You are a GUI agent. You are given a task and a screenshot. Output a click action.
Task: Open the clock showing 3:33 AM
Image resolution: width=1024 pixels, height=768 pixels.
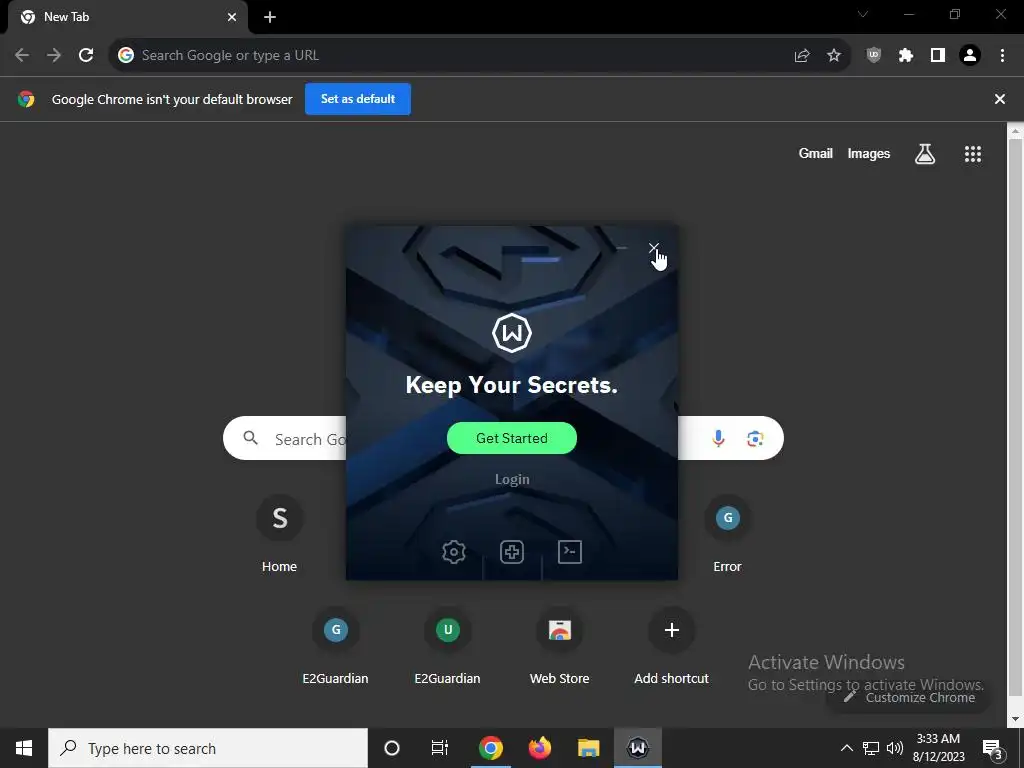pyautogui.click(x=938, y=748)
